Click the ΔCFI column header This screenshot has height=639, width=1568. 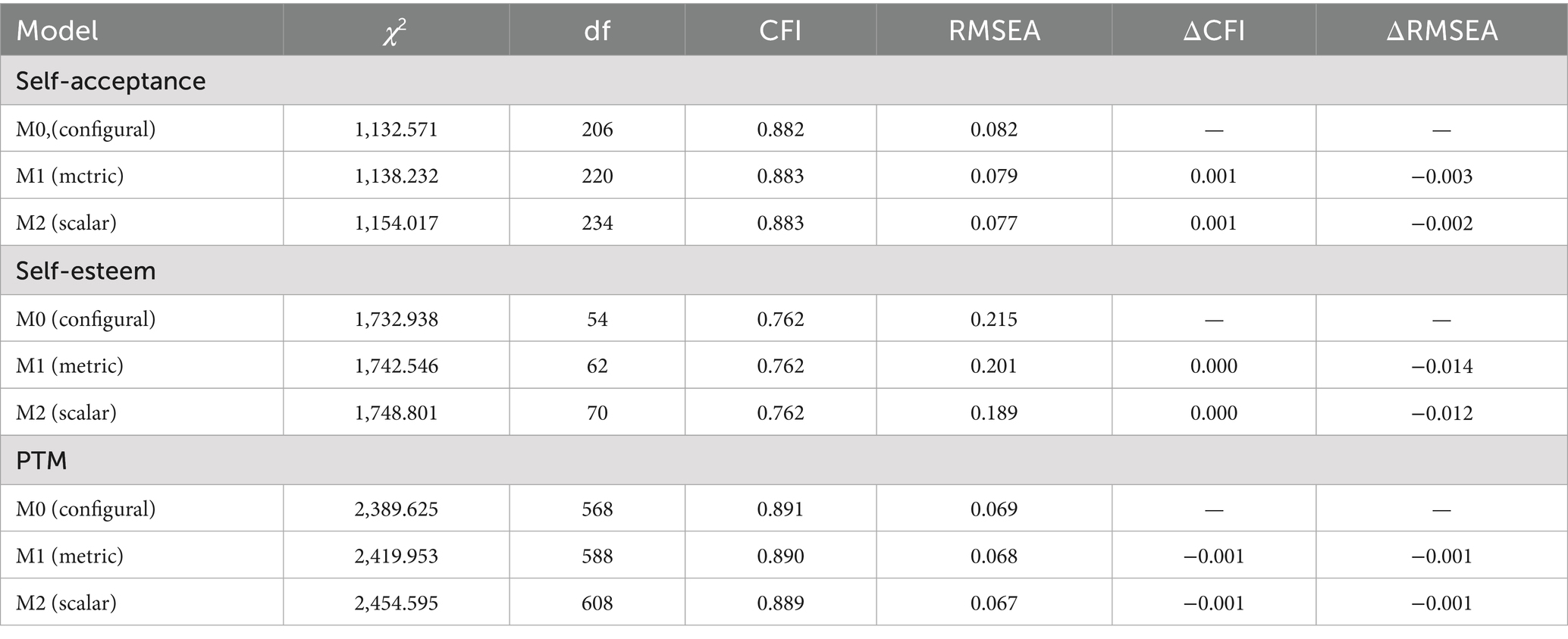(1213, 30)
